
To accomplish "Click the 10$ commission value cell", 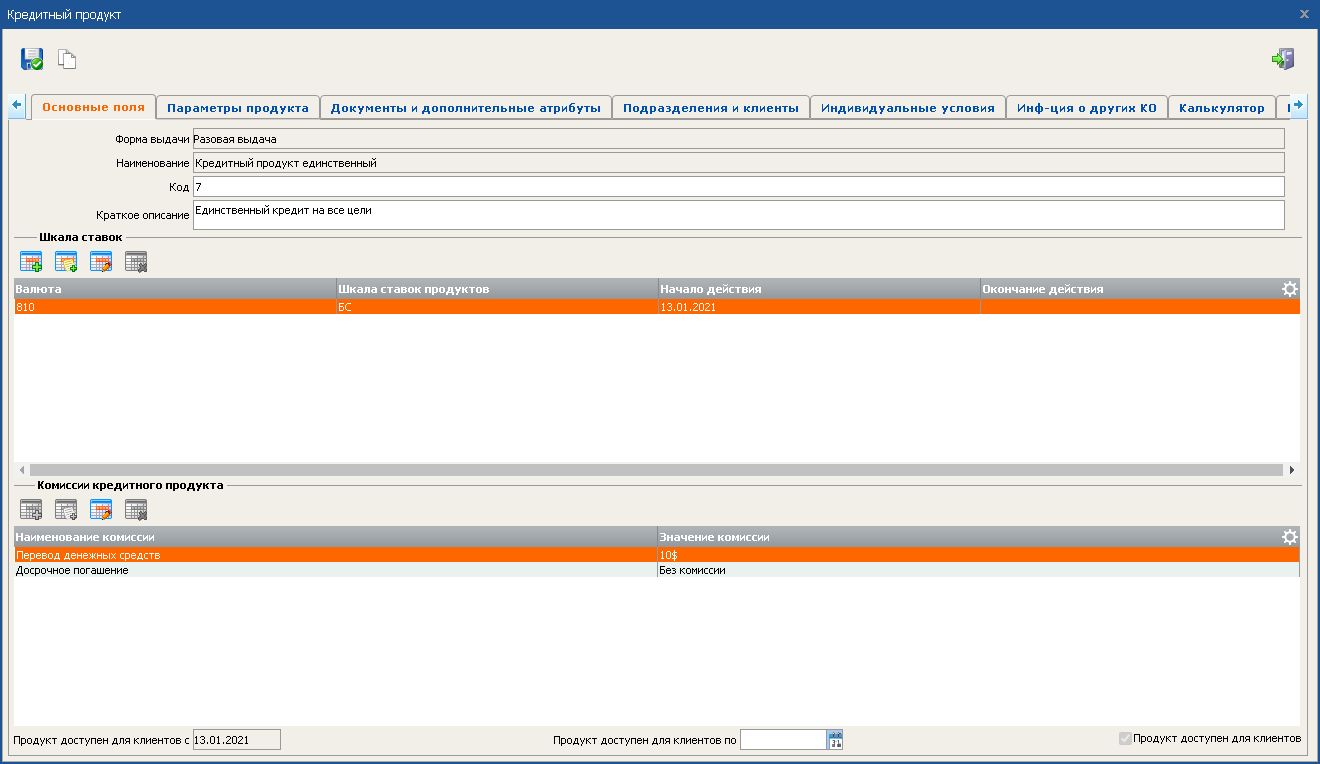I will tap(978, 555).
